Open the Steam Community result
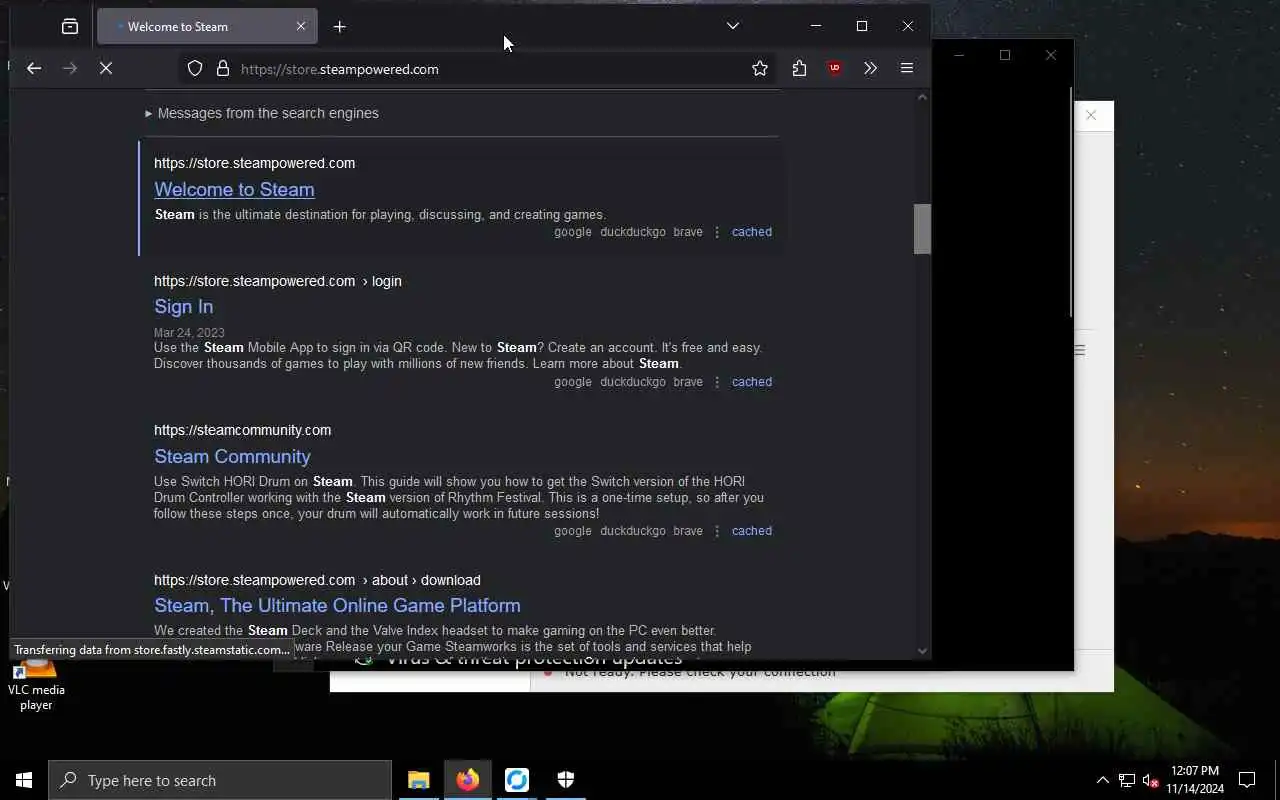1280x800 pixels. coord(232,456)
